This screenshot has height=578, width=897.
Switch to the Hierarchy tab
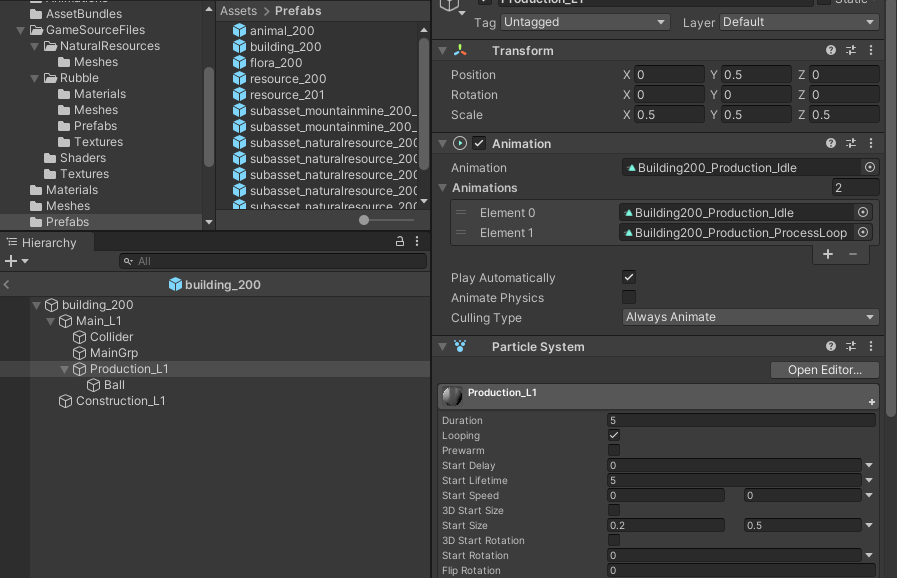pyautogui.click(x=47, y=243)
